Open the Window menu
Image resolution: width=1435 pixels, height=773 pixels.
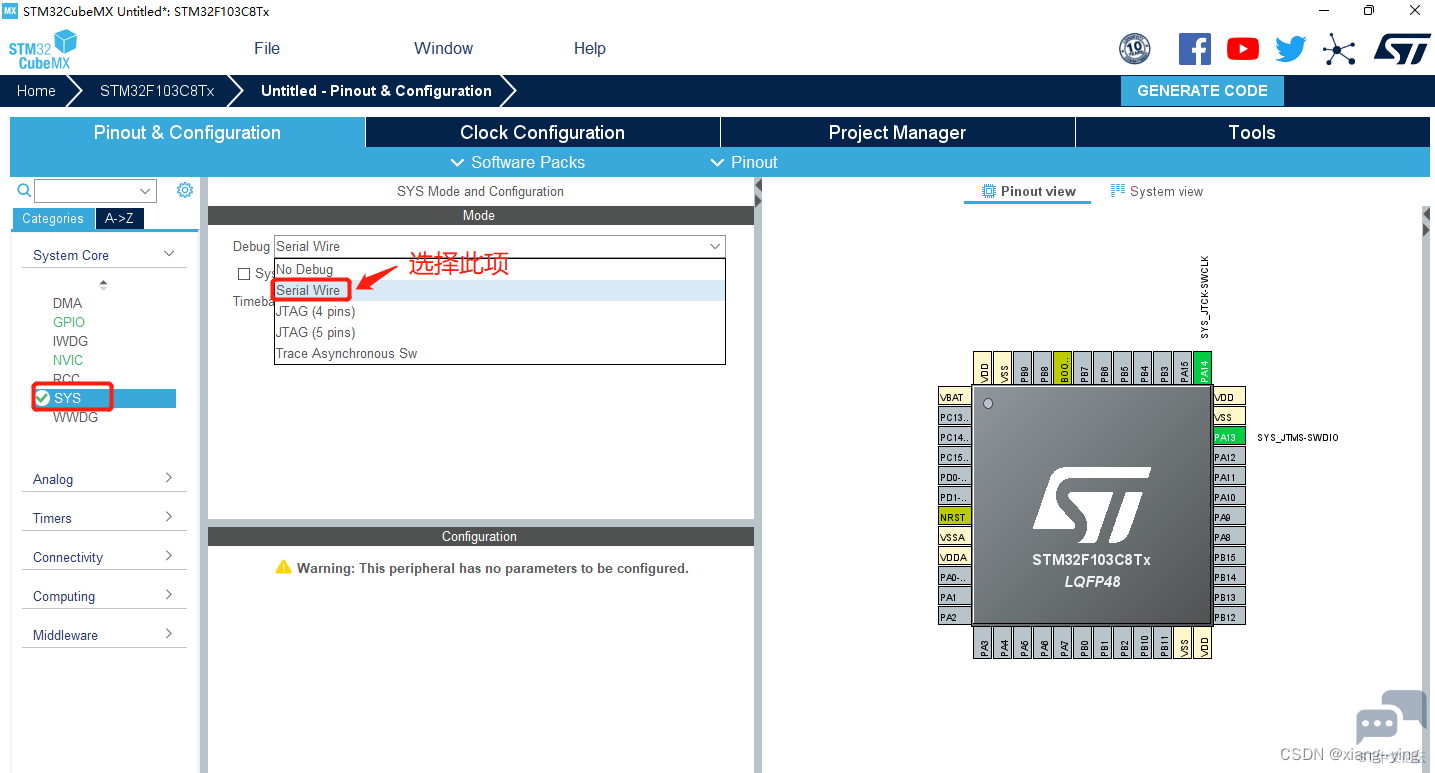[x=443, y=48]
